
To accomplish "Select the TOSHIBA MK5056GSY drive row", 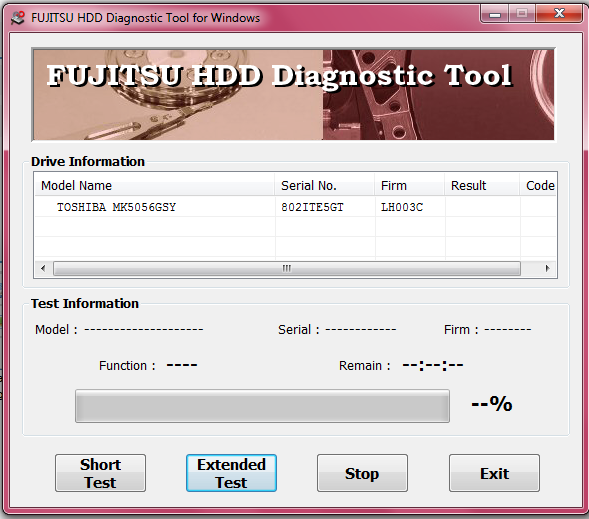I will [x=295, y=207].
